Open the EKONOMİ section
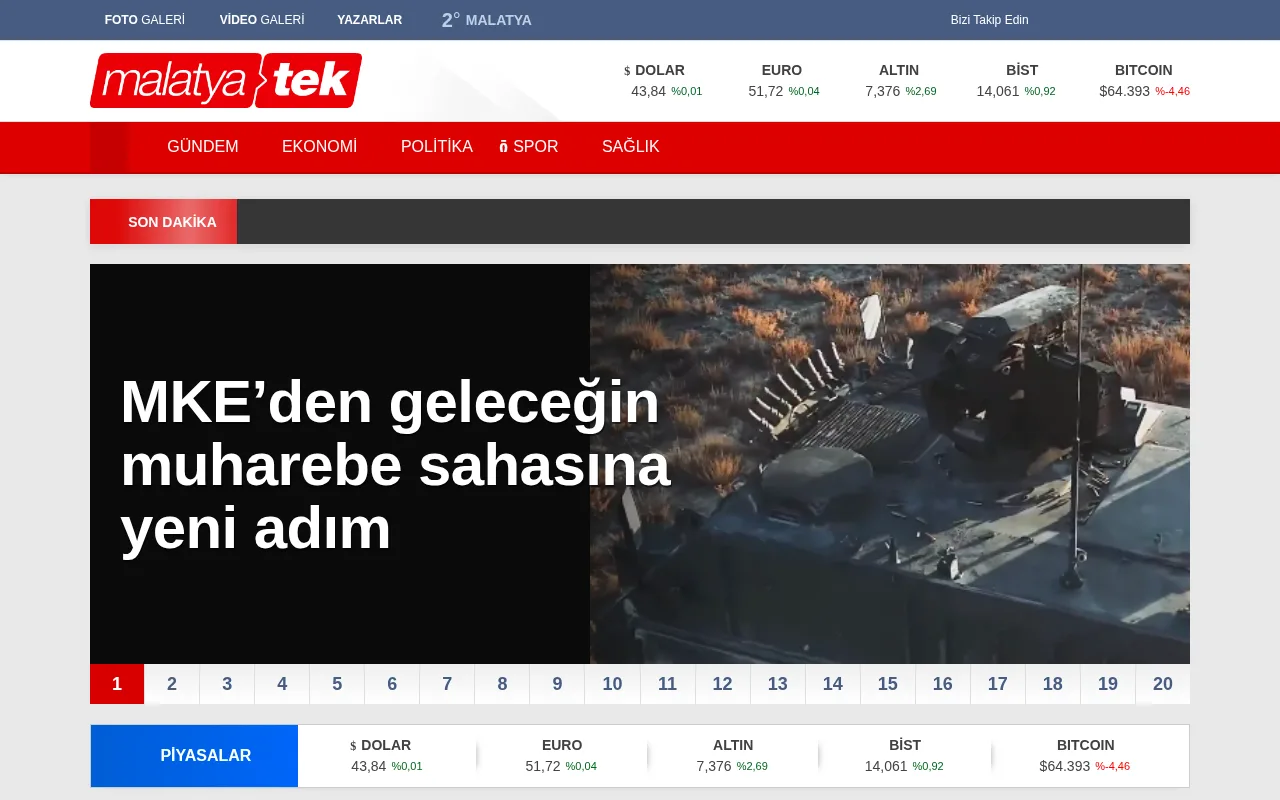Screen dimensions: 1280x800 pyautogui.click(x=320, y=146)
